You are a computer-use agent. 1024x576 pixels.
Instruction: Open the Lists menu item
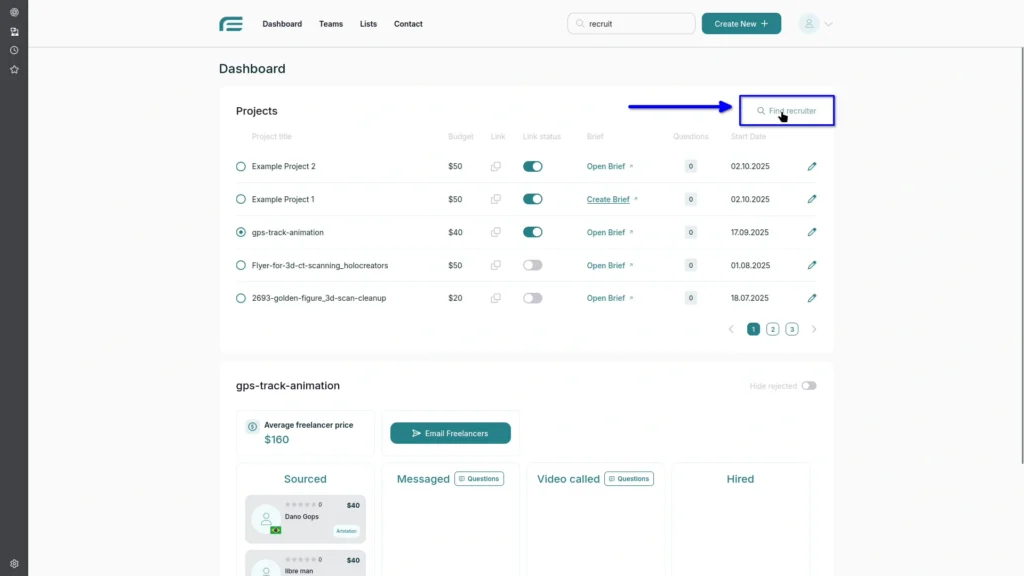[x=368, y=23]
